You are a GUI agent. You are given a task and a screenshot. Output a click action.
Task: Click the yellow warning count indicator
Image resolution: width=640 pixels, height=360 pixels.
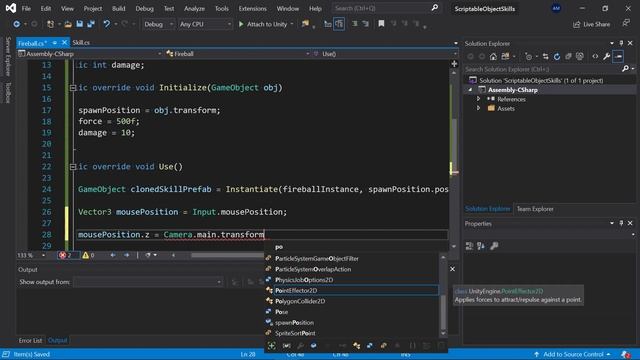[x=89, y=255]
